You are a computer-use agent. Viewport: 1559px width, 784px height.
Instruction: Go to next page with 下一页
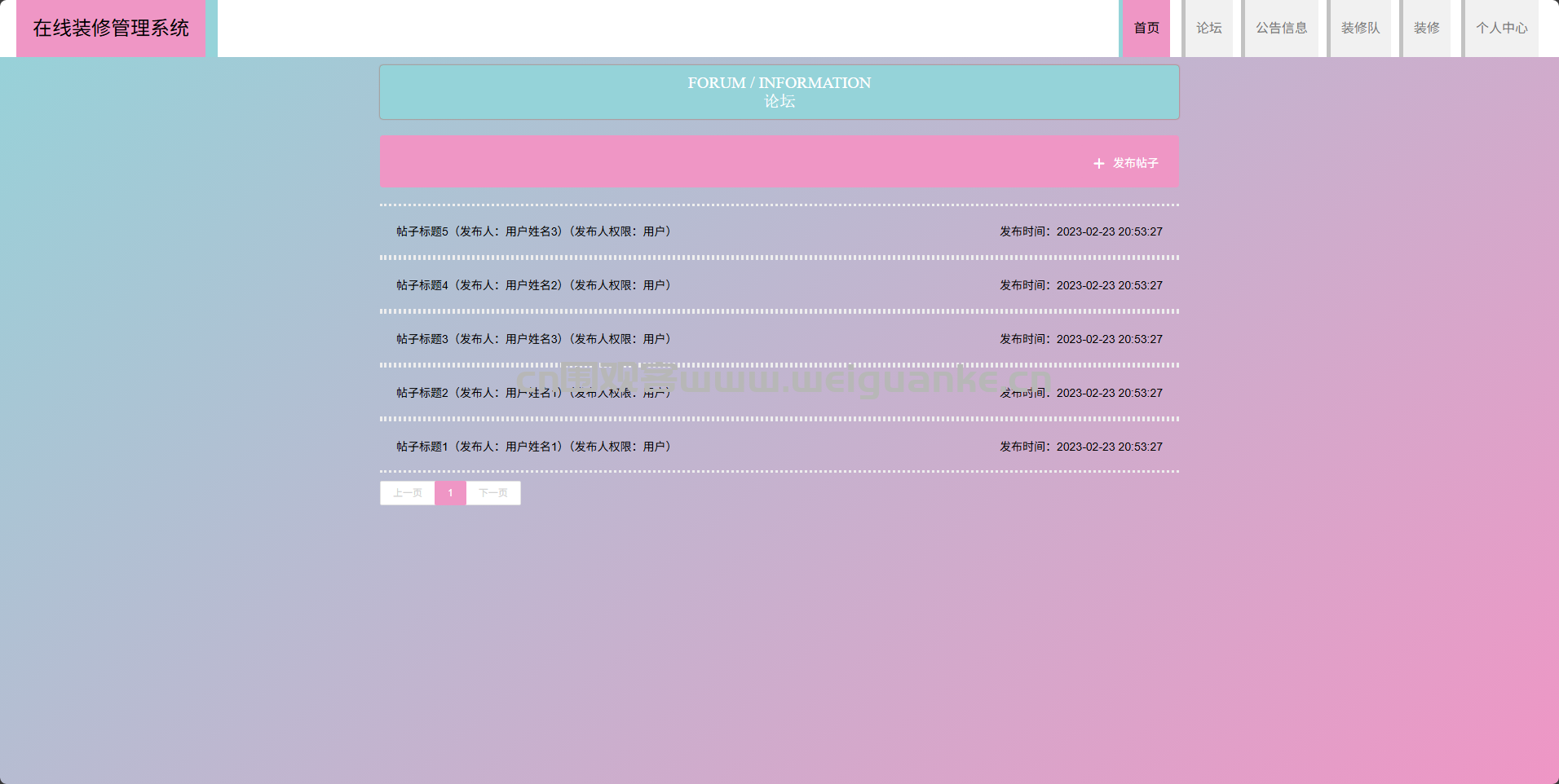493,493
